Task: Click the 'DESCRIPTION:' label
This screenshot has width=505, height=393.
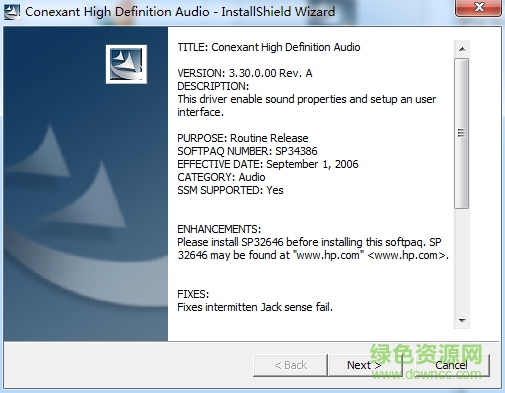Action: coord(213,86)
